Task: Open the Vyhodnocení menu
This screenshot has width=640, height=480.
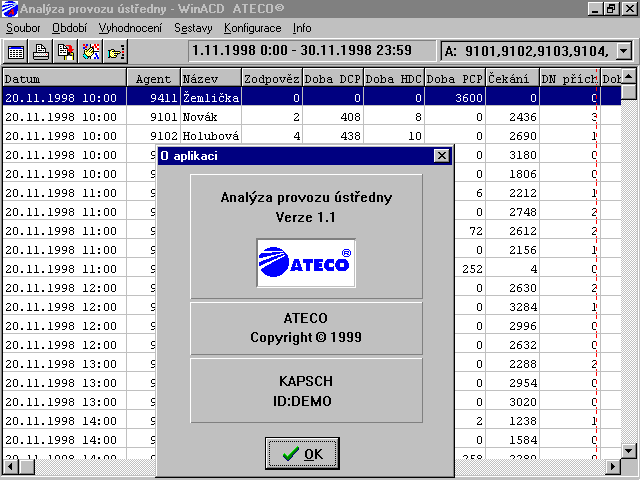Action: (130, 28)
